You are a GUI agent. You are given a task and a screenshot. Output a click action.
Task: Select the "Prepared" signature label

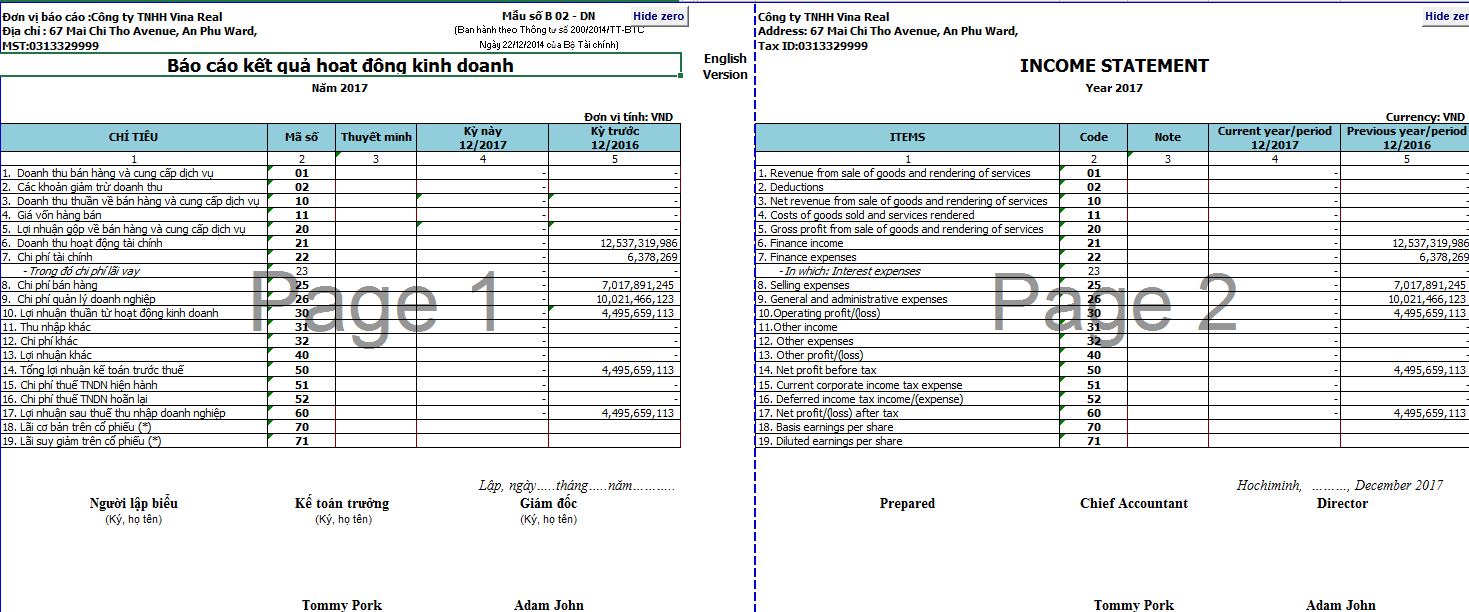point(907,504)
